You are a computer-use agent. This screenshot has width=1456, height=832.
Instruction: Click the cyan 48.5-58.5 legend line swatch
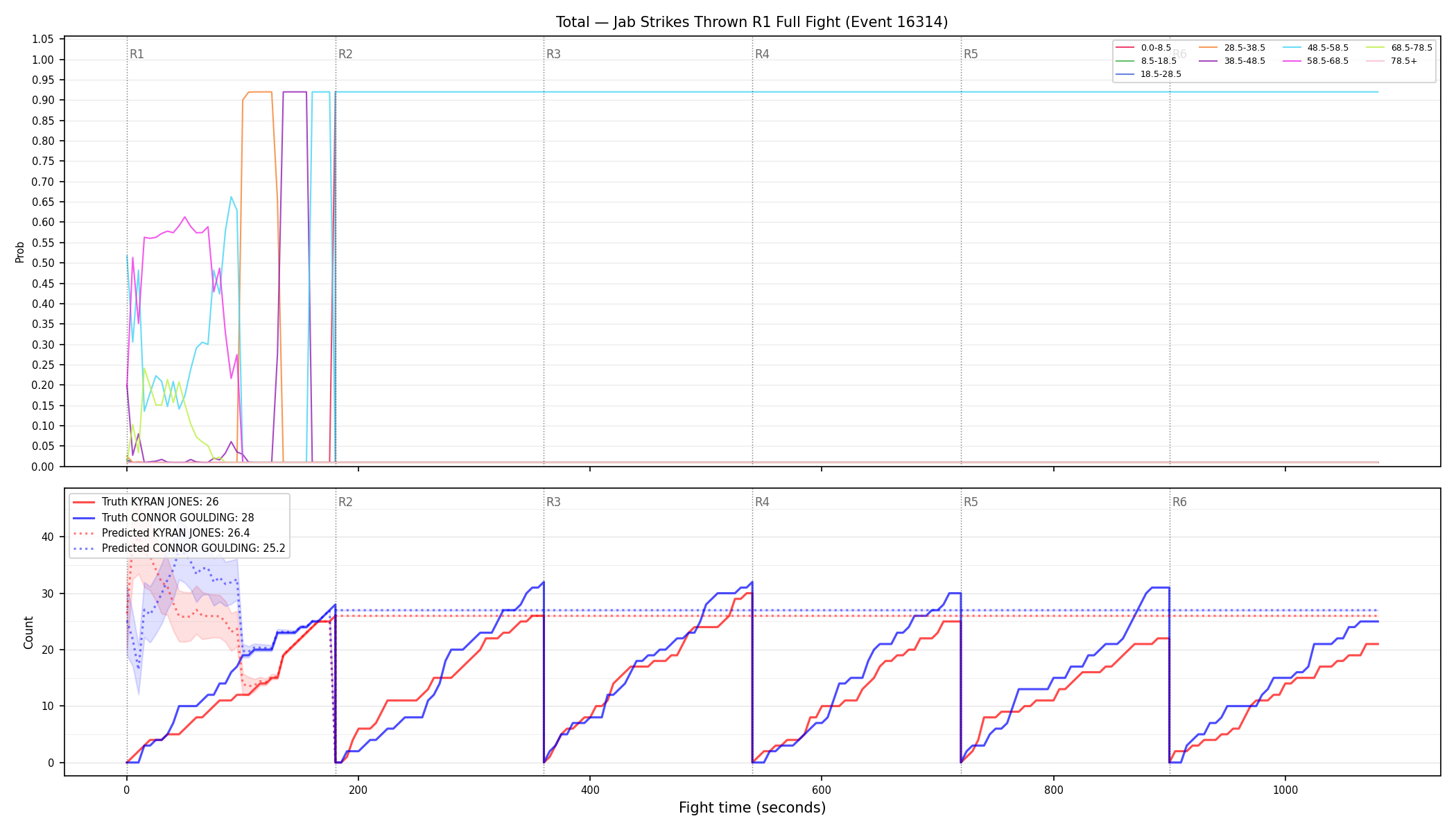pos(1292,48)
